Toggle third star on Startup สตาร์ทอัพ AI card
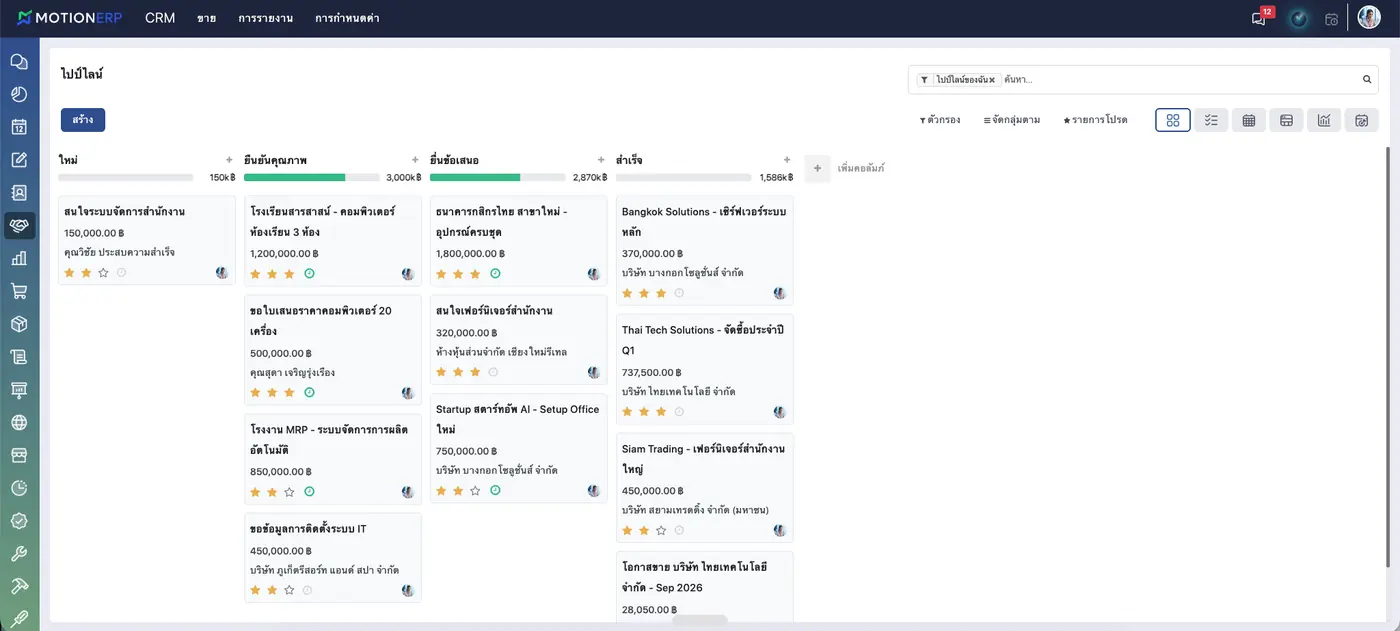This screenshot has width=1400, height=631. click(475, 491)
